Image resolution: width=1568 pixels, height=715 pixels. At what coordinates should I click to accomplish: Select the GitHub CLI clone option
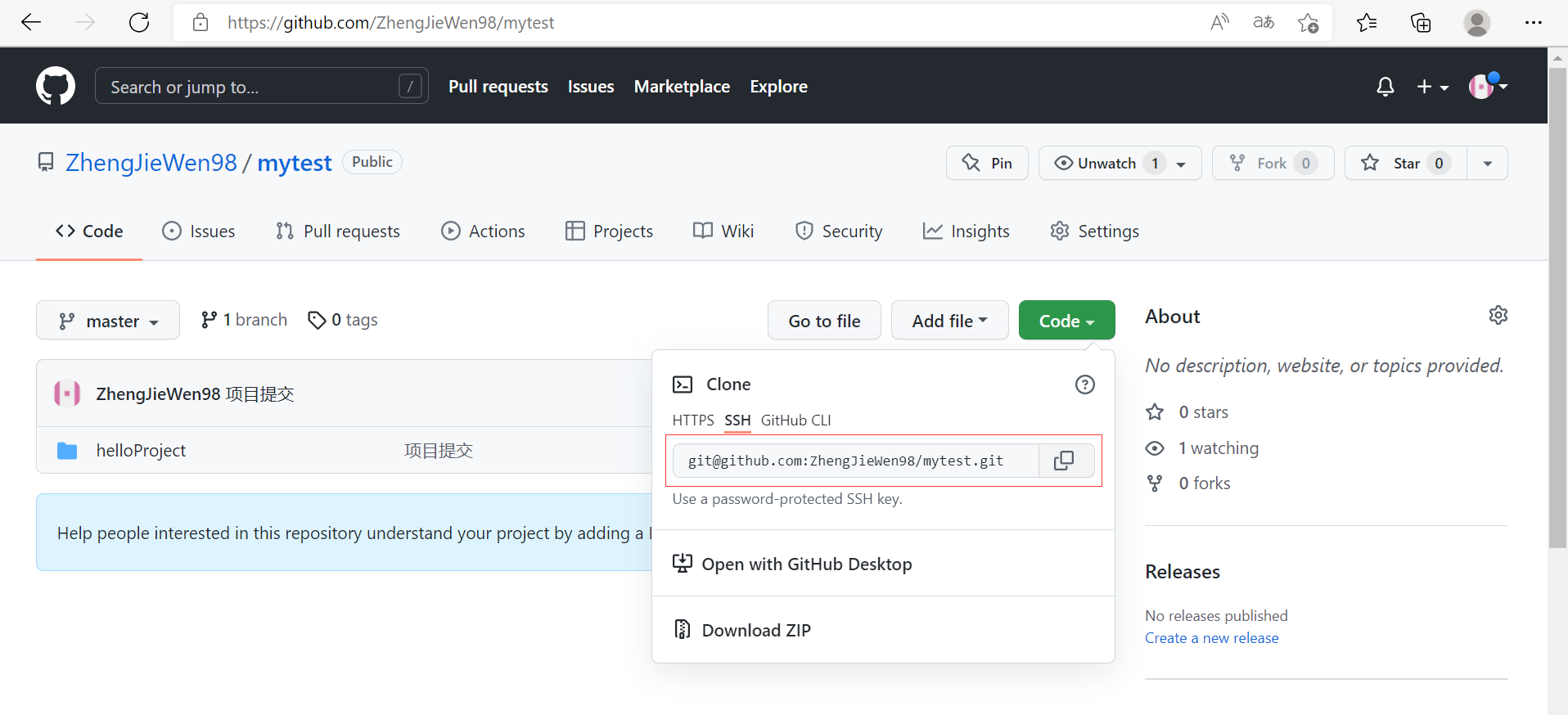click(x=795, y=420)
